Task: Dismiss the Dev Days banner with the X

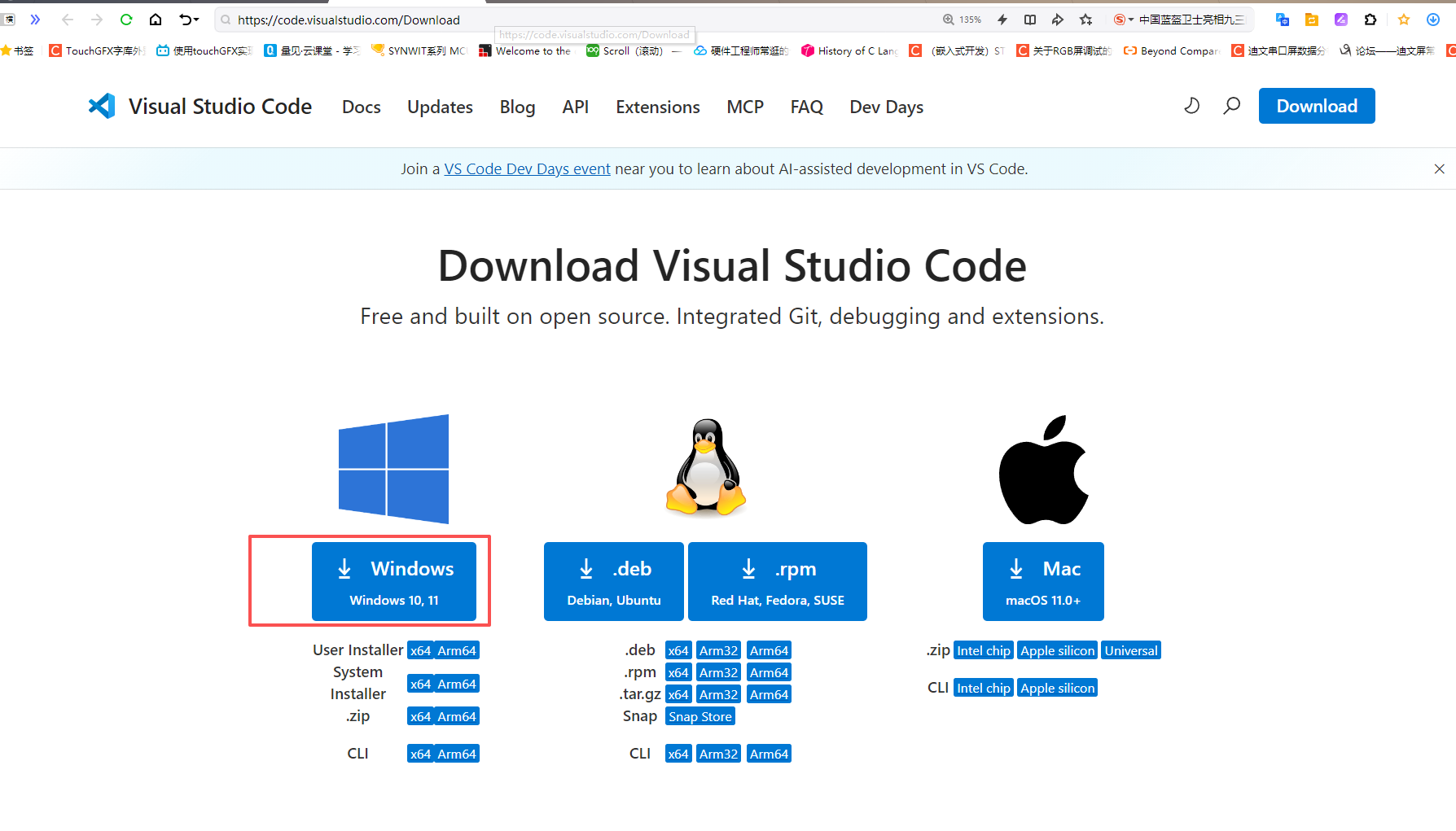Action: [1440, 168]
